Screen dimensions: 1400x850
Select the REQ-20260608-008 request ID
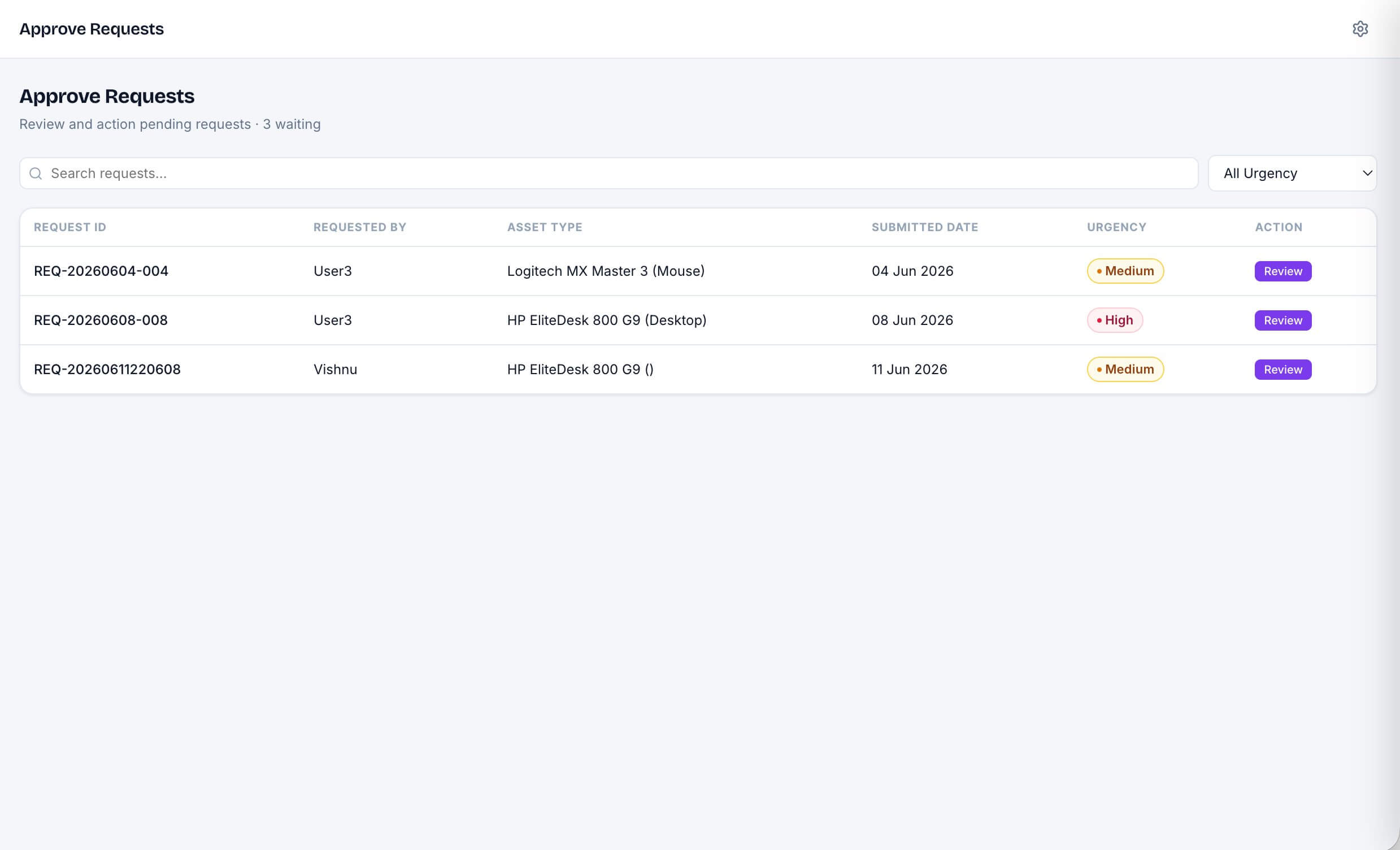[x=101, y=320]
